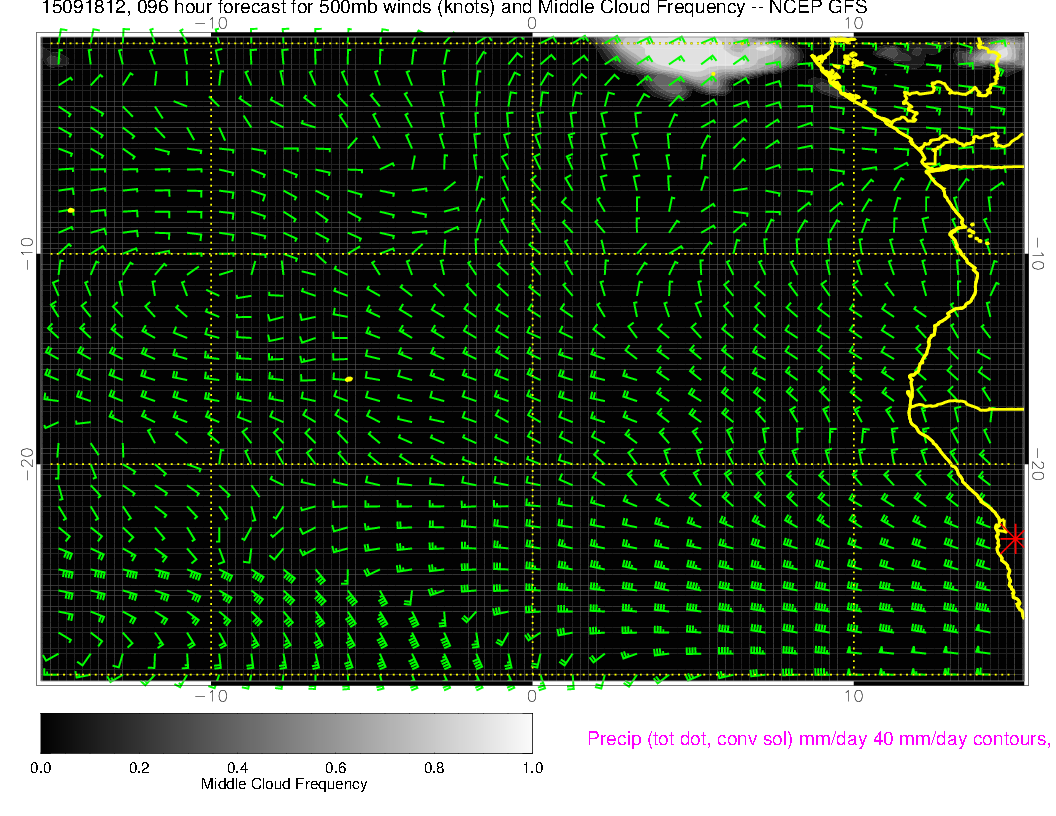Click the bottom axis longitude label -10
The width and height of the screenshot is (1056, 816).
click(x=209, y=695)
